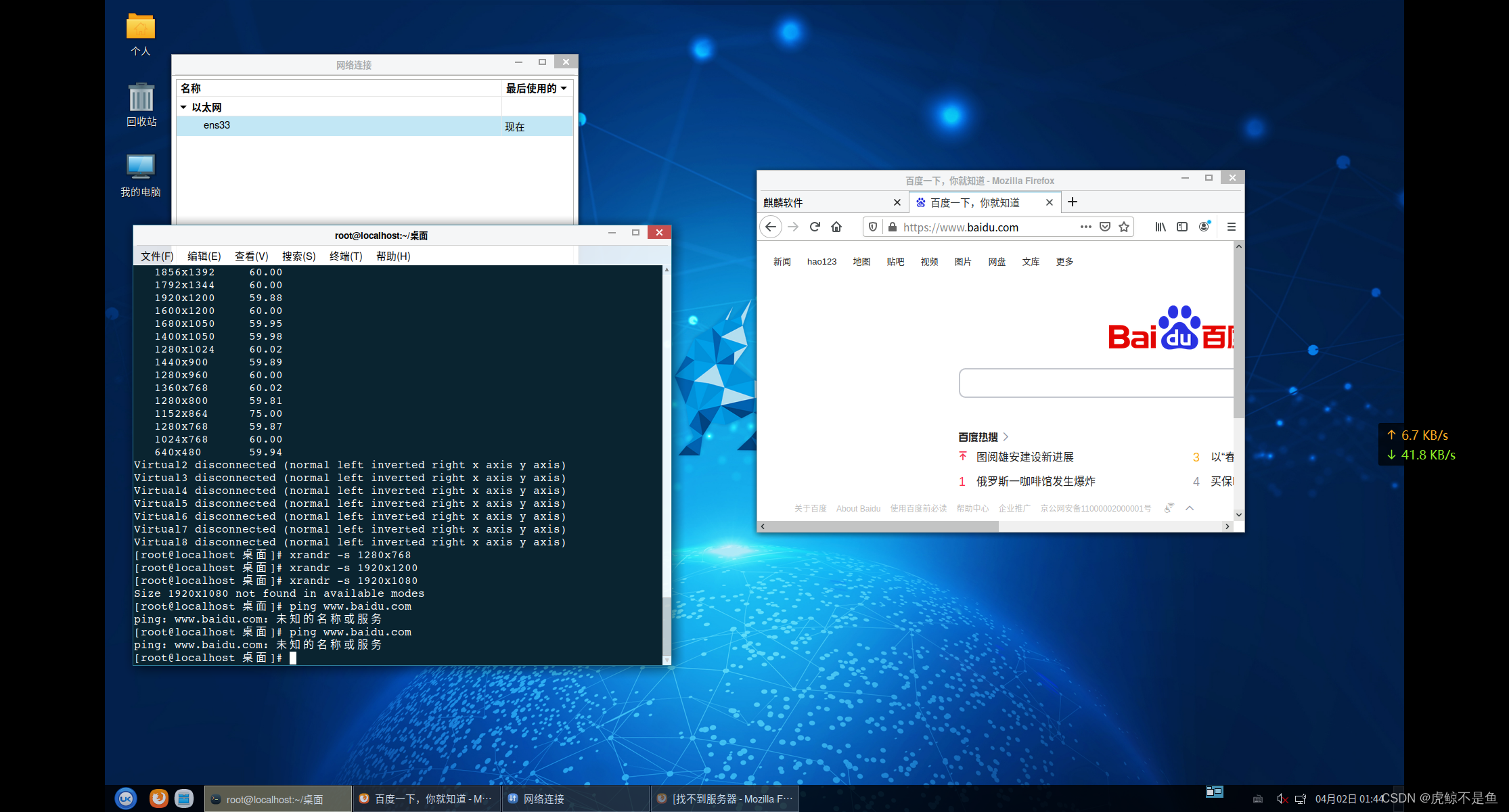1509x812 pixels.
Task: Open file manager from taskbar quick launch
Action: [184, 798]
